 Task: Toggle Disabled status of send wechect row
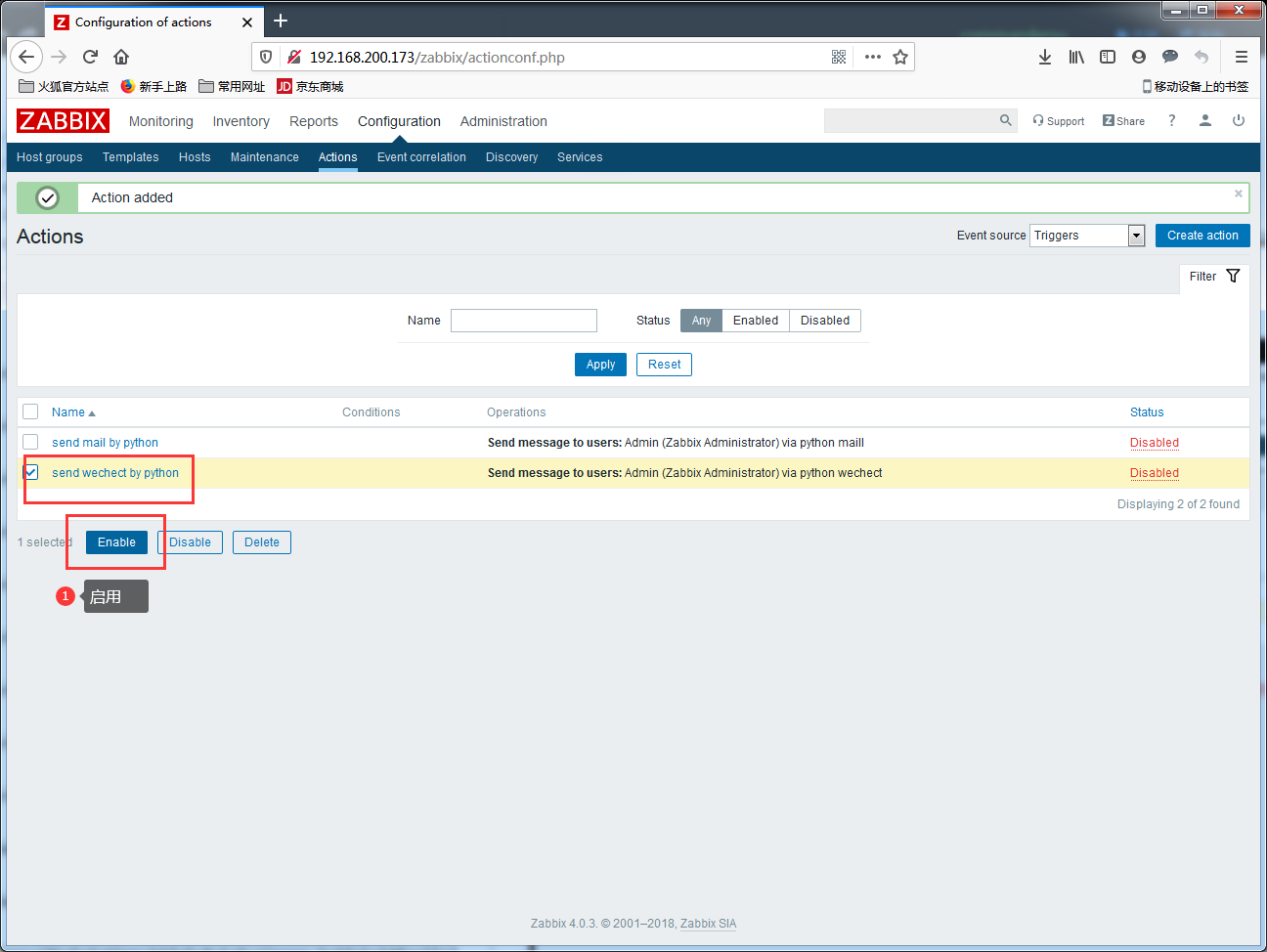[x=1155, y=473]
